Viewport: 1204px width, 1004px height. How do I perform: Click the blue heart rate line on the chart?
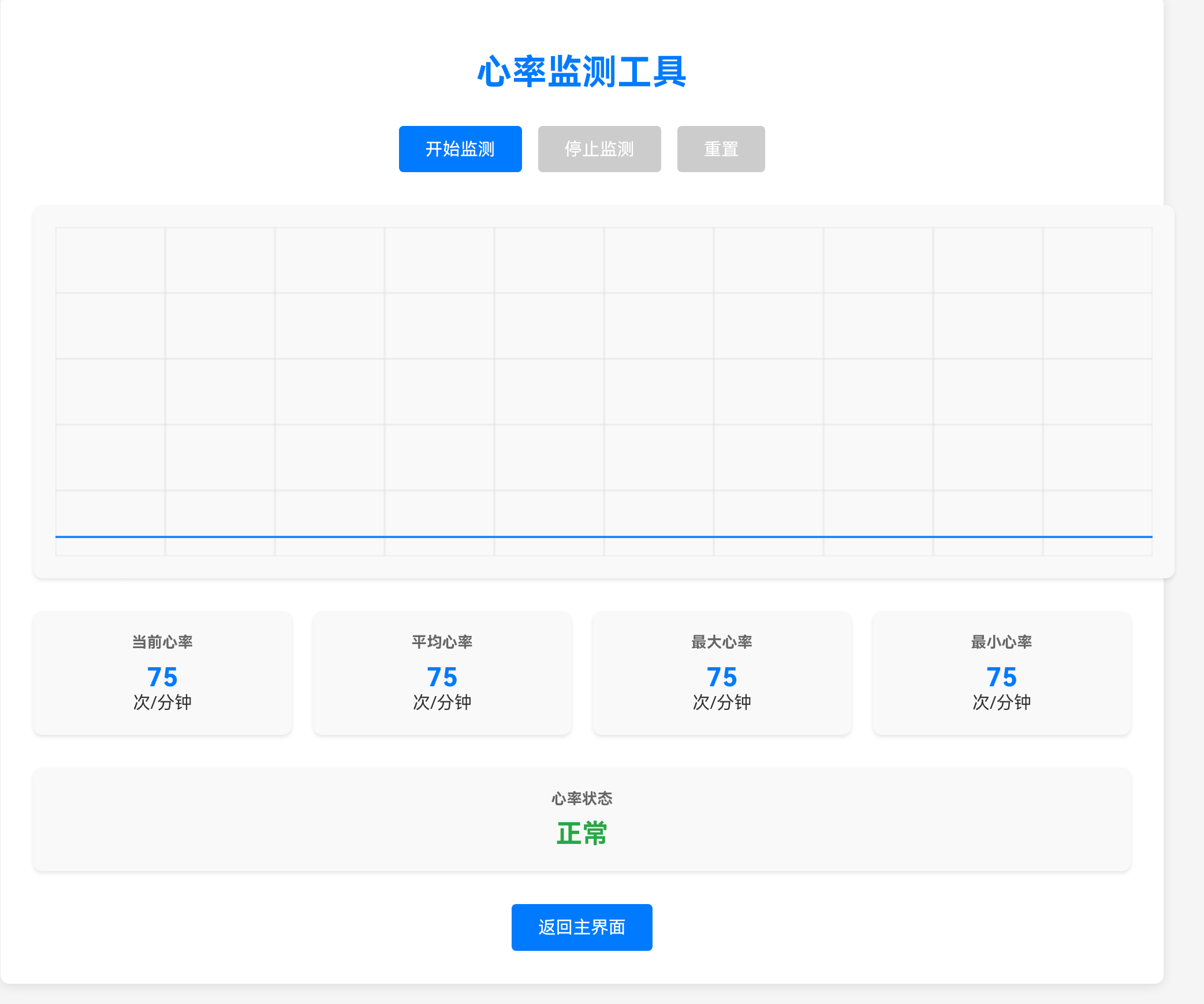pos(603,537)
